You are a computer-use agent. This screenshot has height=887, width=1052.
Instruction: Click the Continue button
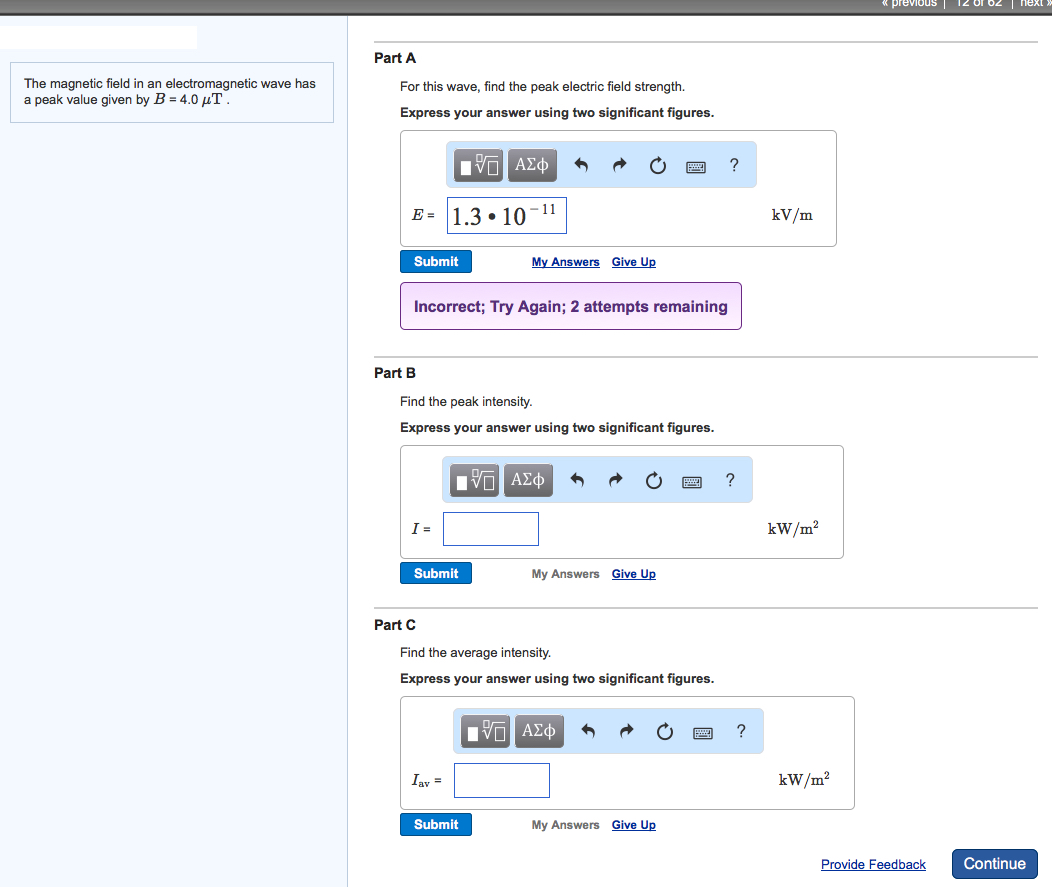point(995,864)
